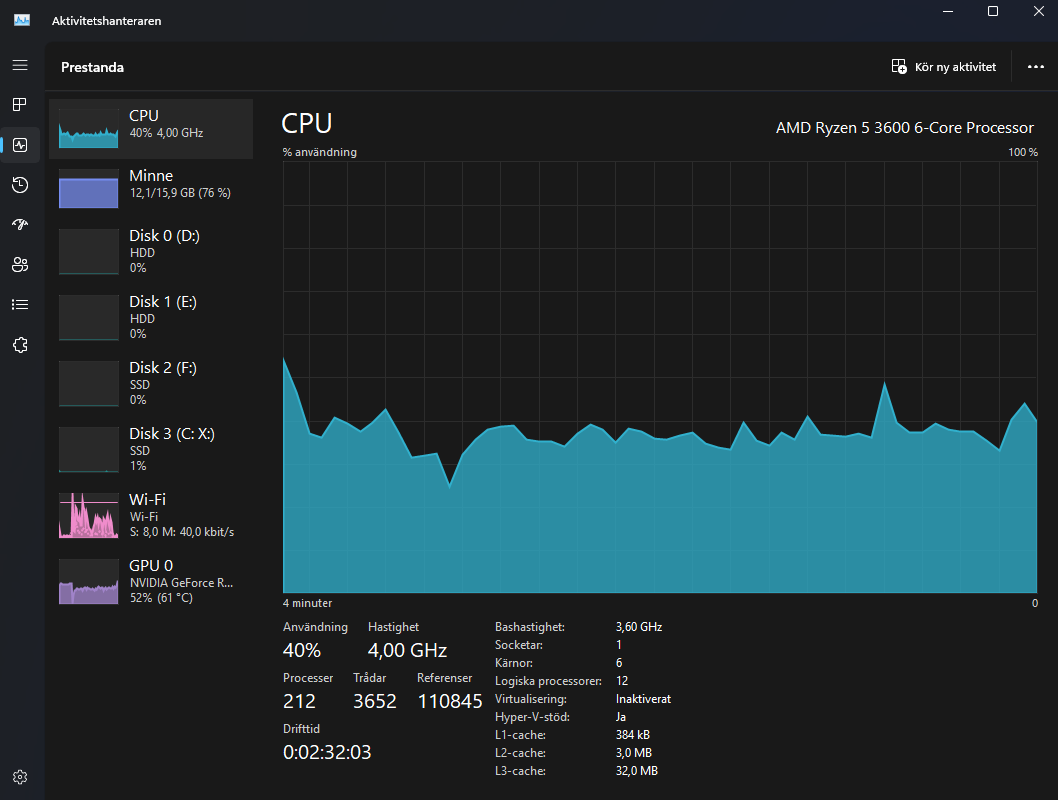
Task: Click the '4 minuter' time label
Action: tap(308, 603)
